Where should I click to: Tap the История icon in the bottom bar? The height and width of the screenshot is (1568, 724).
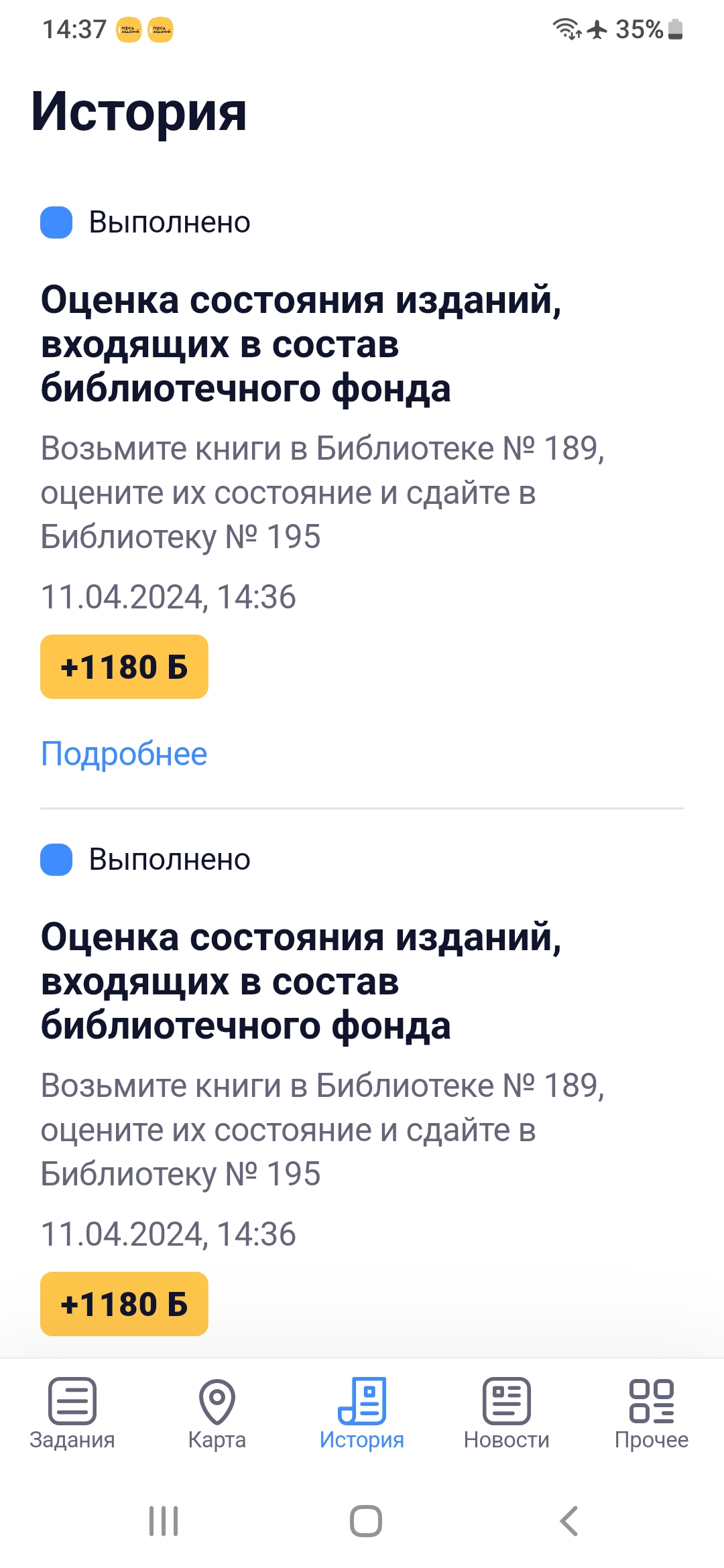[x=362, y=1400]
